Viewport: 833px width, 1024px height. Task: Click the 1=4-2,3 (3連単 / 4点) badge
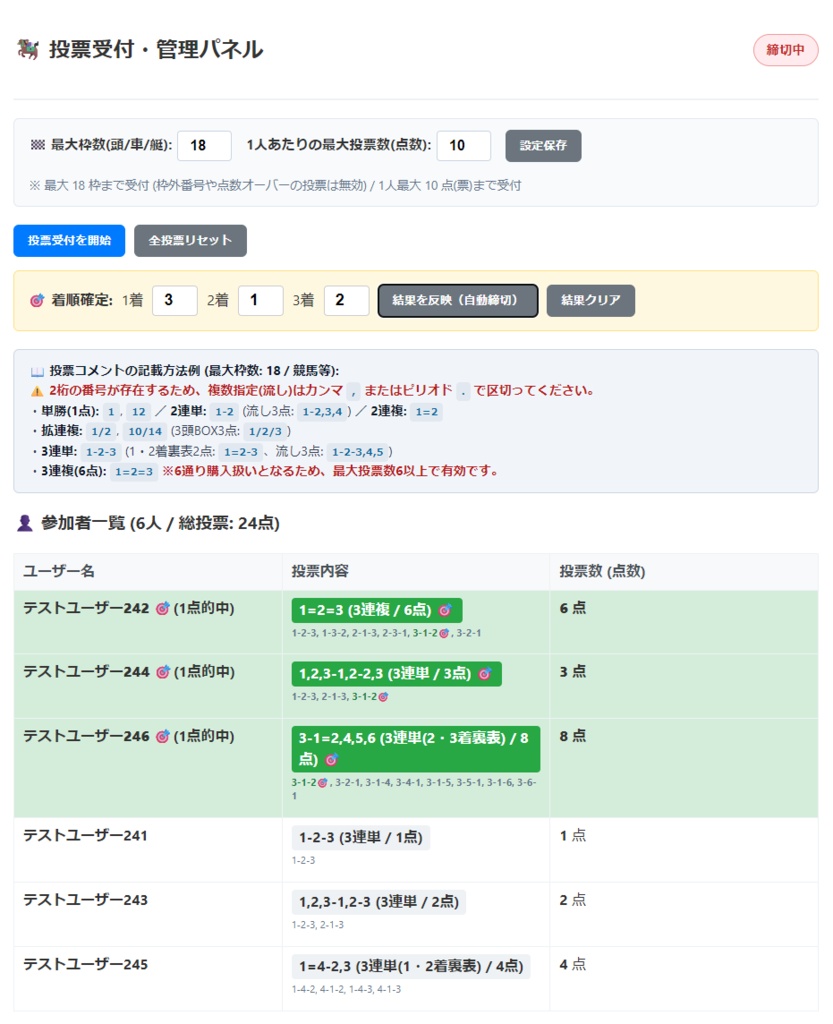point(411,966)
